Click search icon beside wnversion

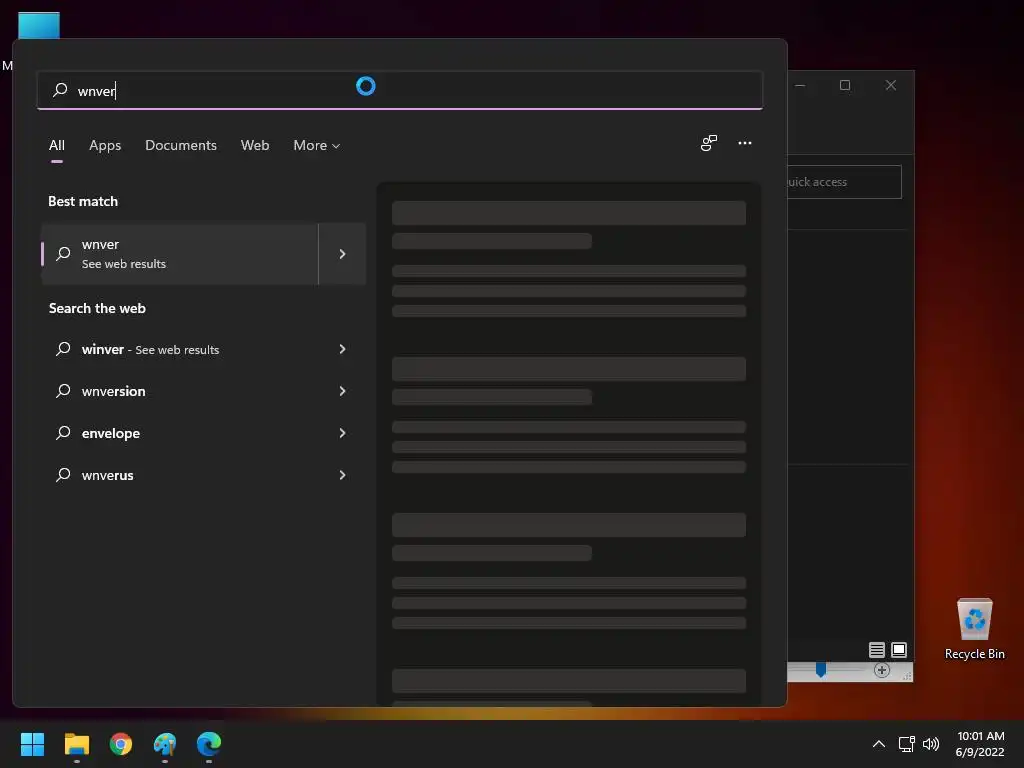[63, 391]
